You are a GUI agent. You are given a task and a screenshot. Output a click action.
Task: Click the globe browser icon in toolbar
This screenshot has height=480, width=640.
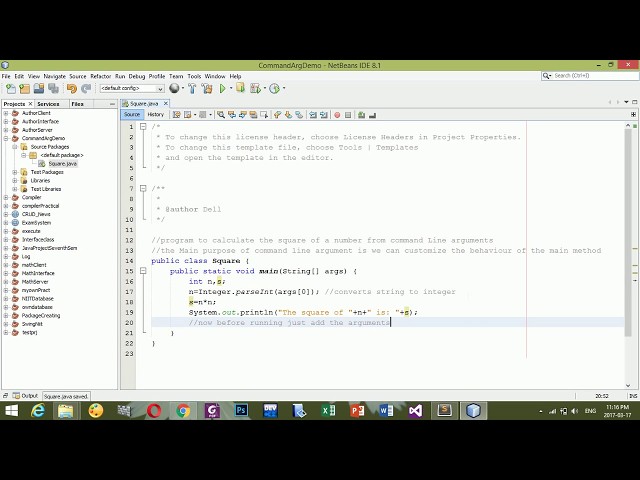pyautogui.click(x=174, y=88)
